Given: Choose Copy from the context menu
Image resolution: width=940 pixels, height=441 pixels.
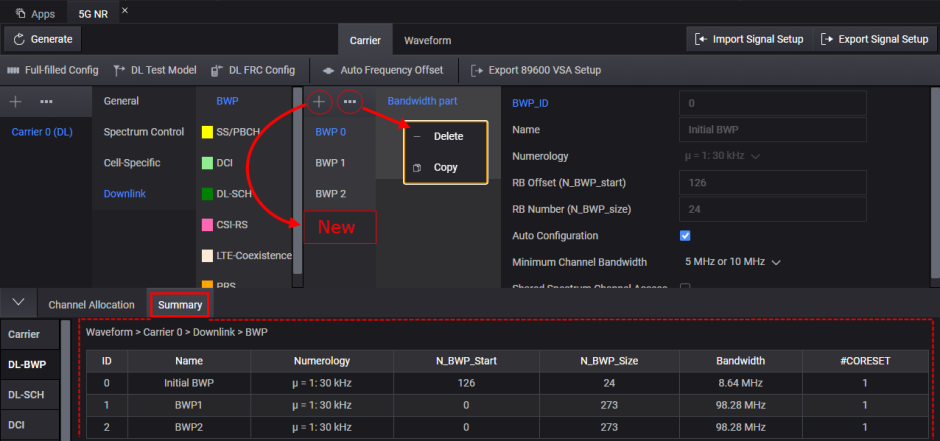Looking at the screenshot, I should [445, 168].
